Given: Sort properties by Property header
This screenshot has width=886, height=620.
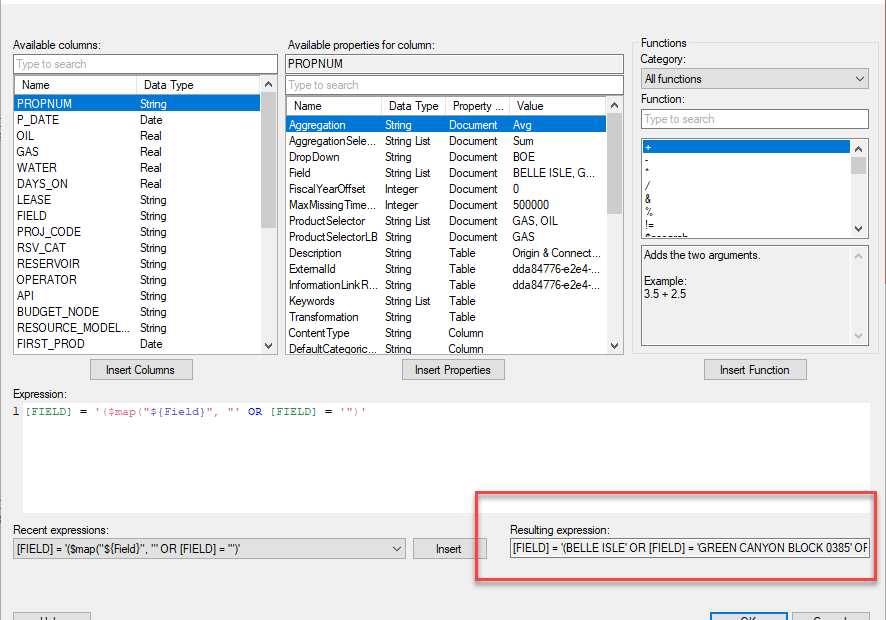Looking at the screenshot, I should click(477, 106).
